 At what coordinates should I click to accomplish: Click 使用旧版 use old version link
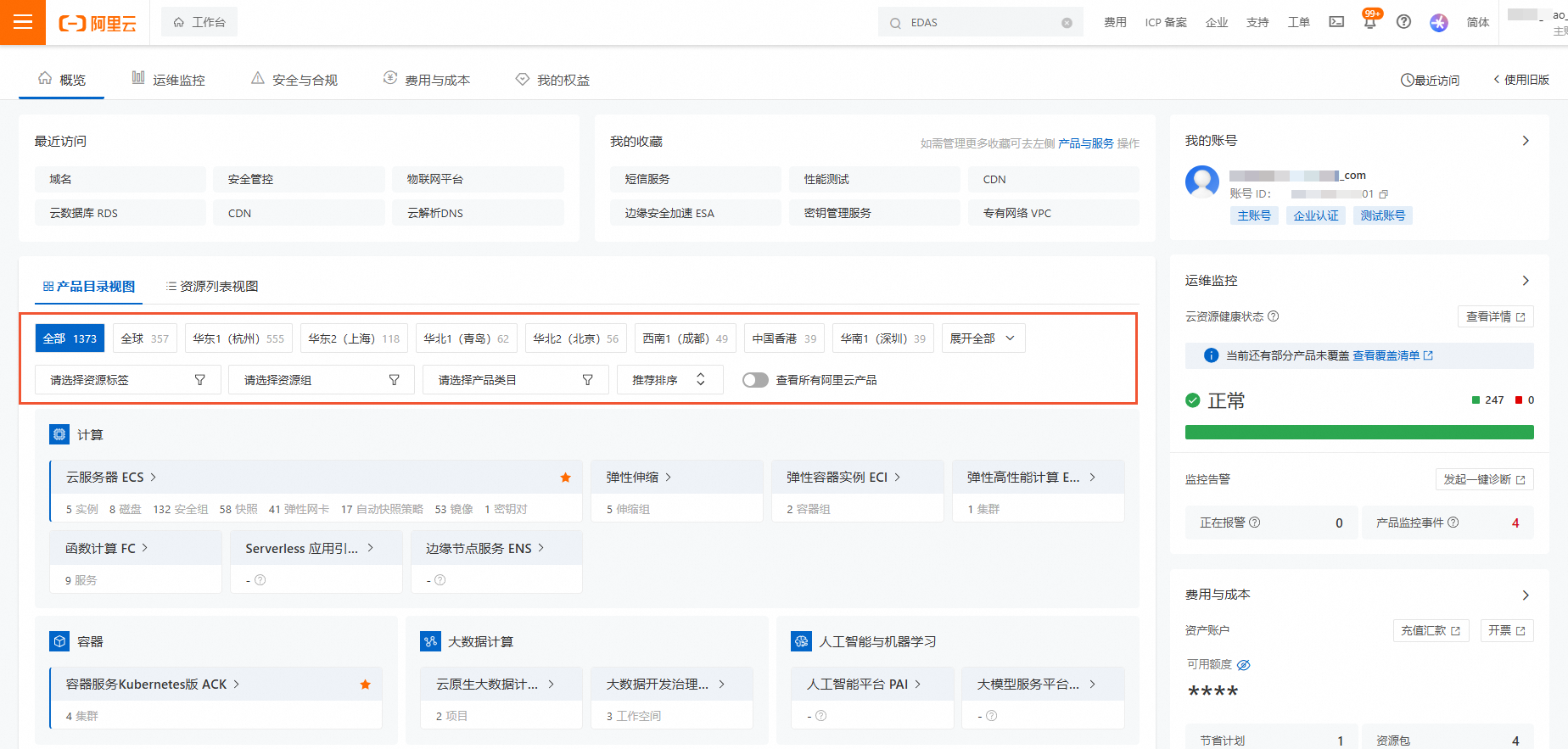coord(1521,80)
